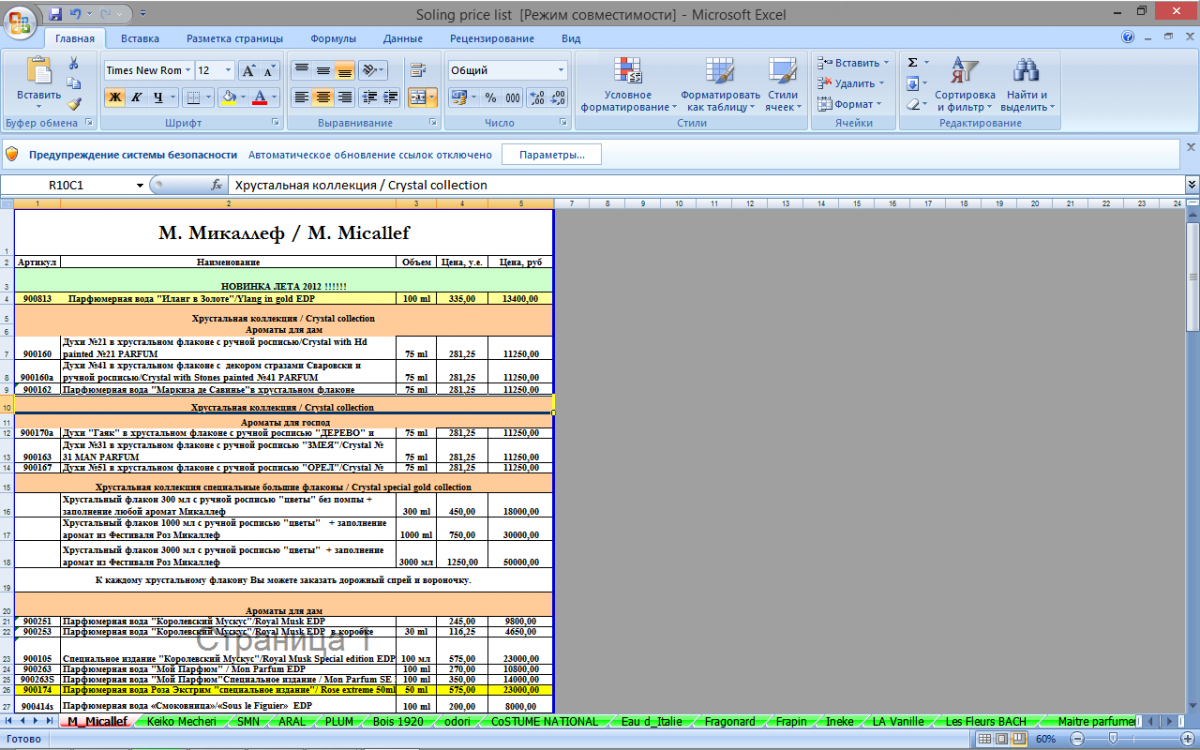Switch to the Рецензирование tab
The width and height of the screenshot is (1200, 750).
(x=491, y=39)
